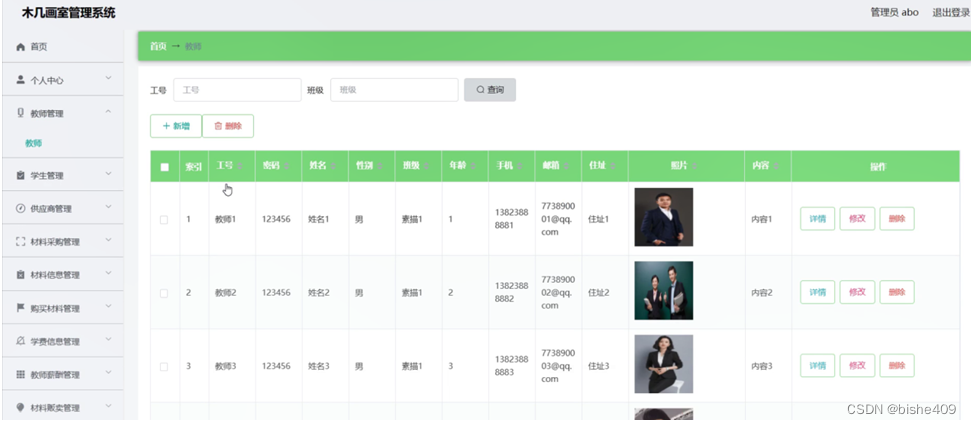
Task: Click the batch 删除 button above table
Action: (x=228, y=126)
